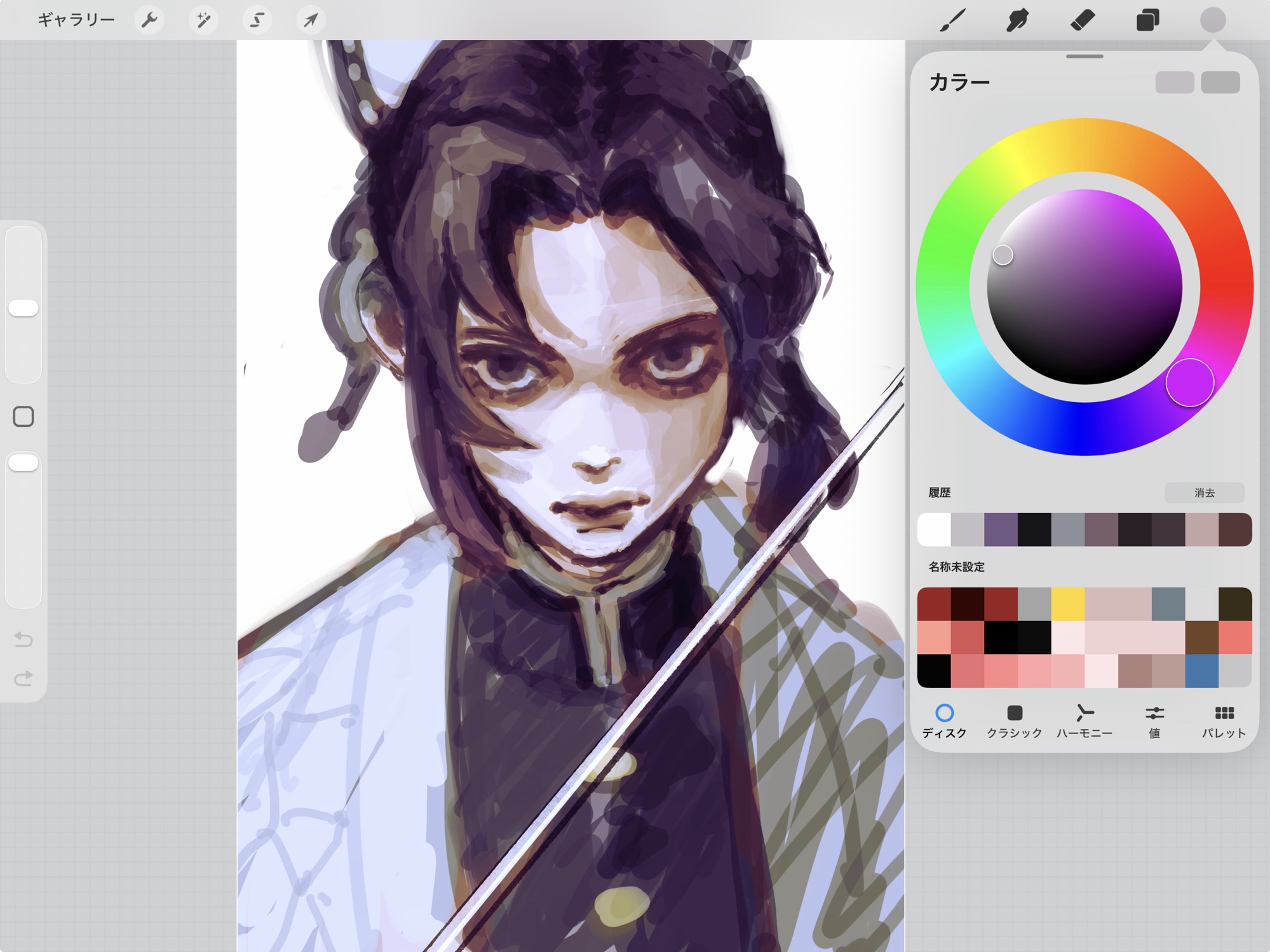This screenshot has height=952, width=1270.
Task: Select the Eraser tool
Action: coord(1083,20)
